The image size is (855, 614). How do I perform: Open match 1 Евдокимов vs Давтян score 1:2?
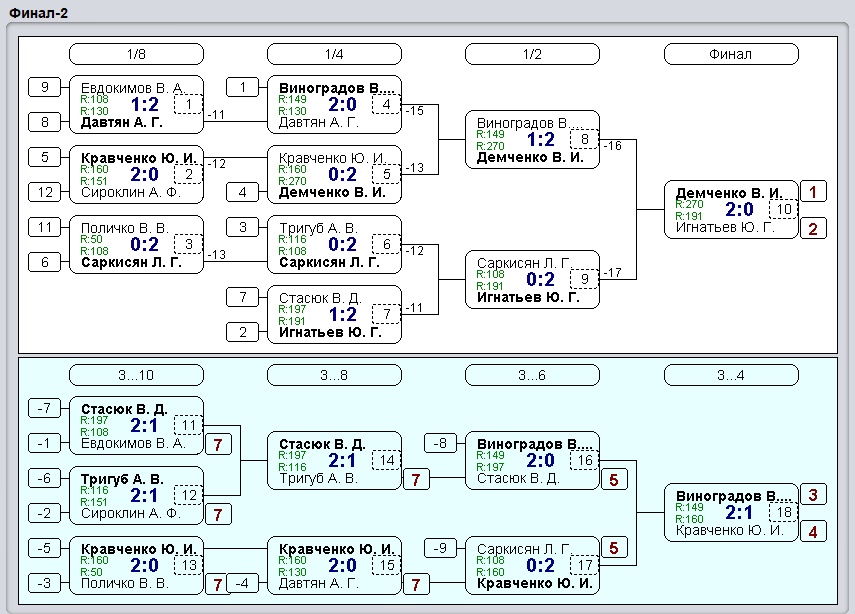[x=136, y=105]
